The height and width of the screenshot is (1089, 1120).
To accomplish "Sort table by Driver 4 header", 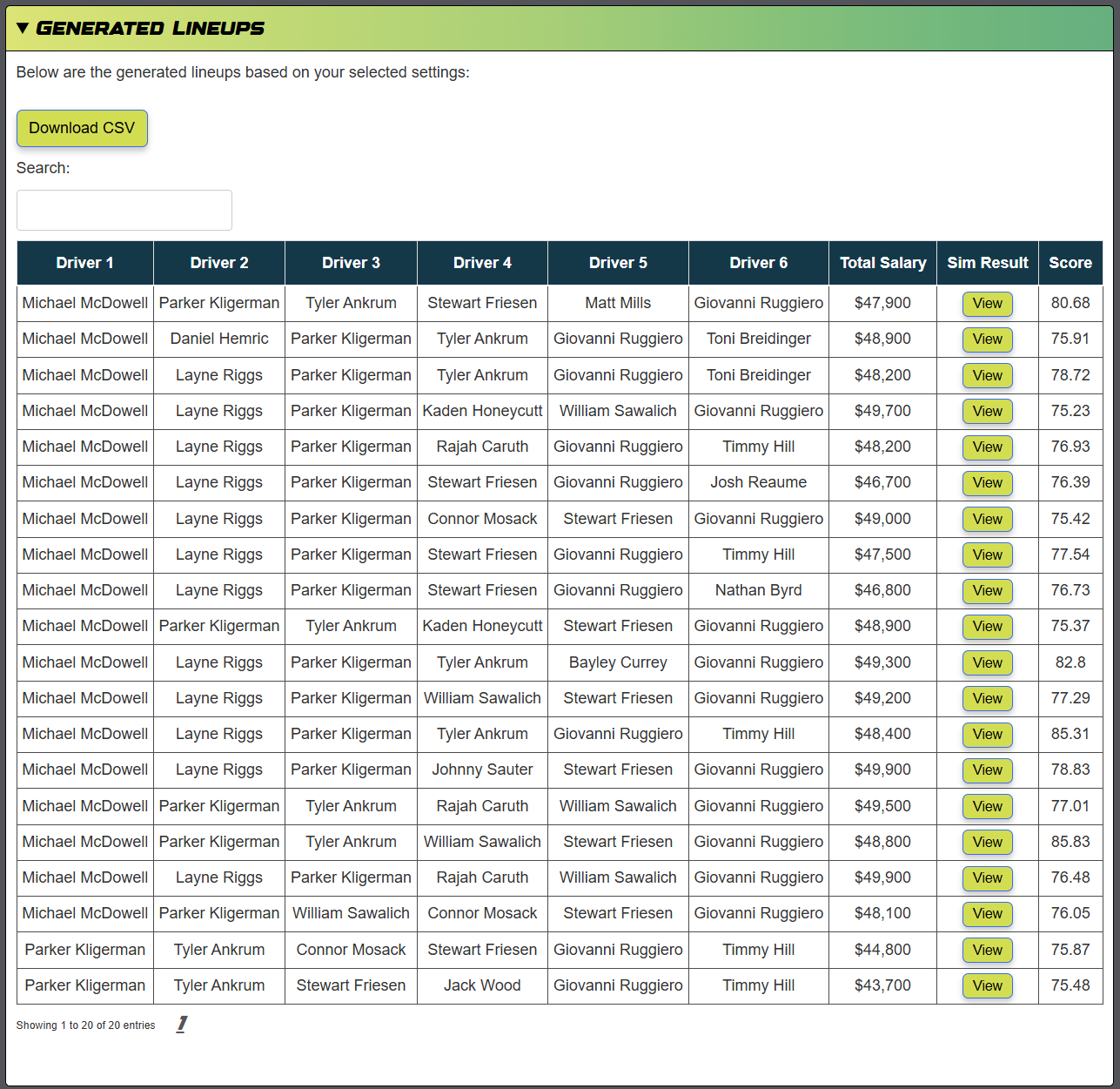I will (482, 263).
